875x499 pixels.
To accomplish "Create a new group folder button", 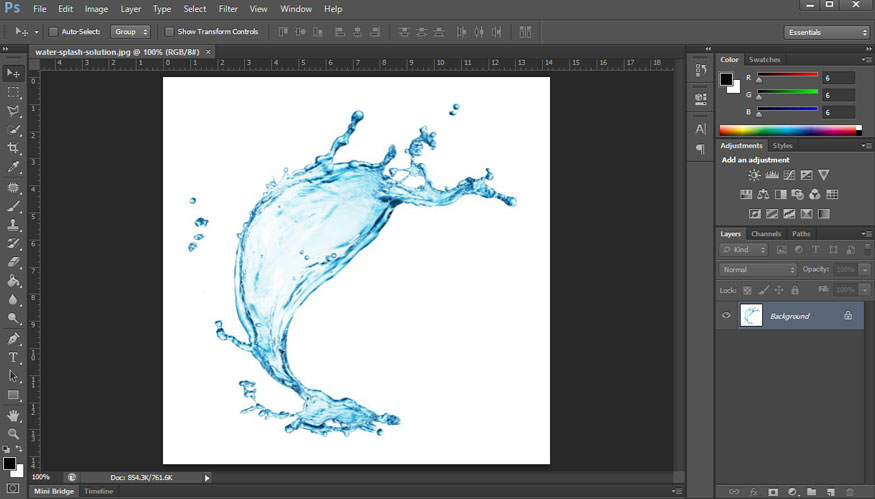I will [811, 492].
